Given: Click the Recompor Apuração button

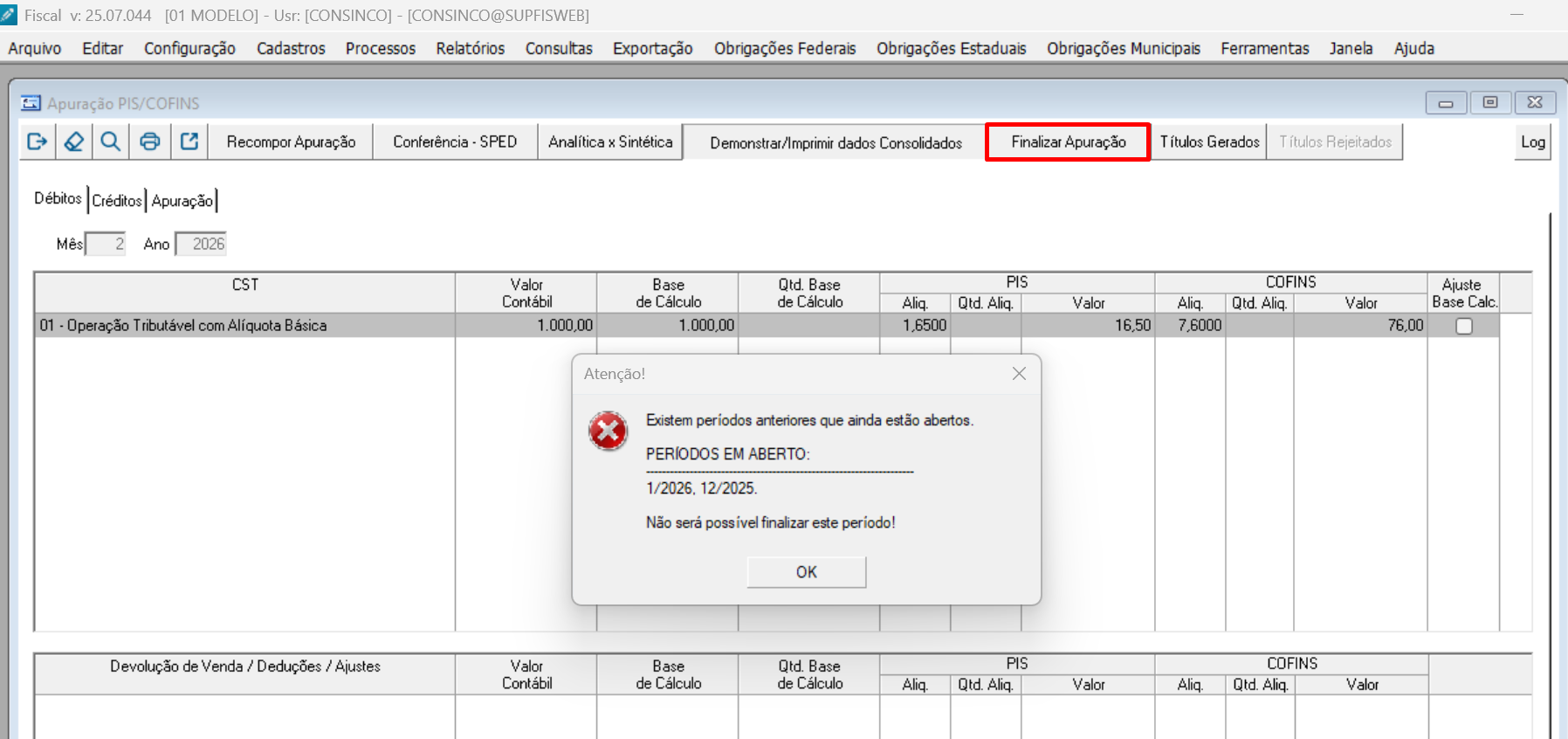Looking at the screenshot, I should tap(291, 142).
